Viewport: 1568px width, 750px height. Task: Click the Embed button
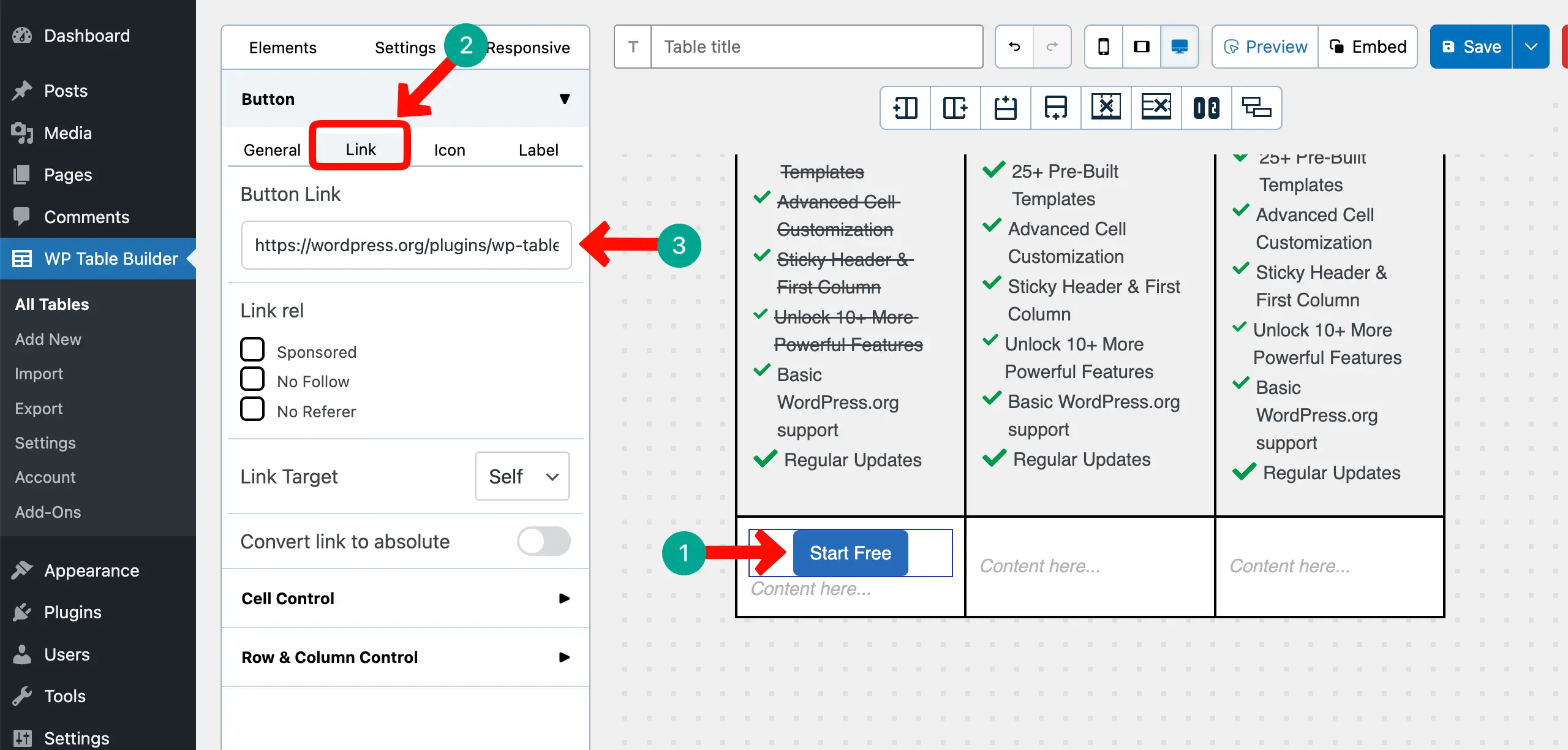[x=1368, y=47]
